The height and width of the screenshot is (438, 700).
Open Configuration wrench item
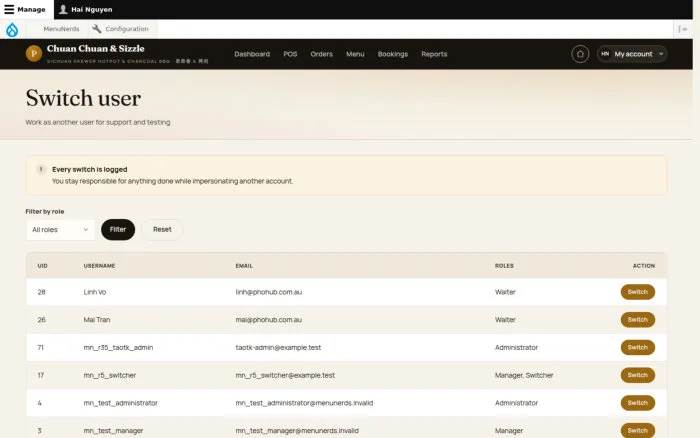click(x=121, y=29)
